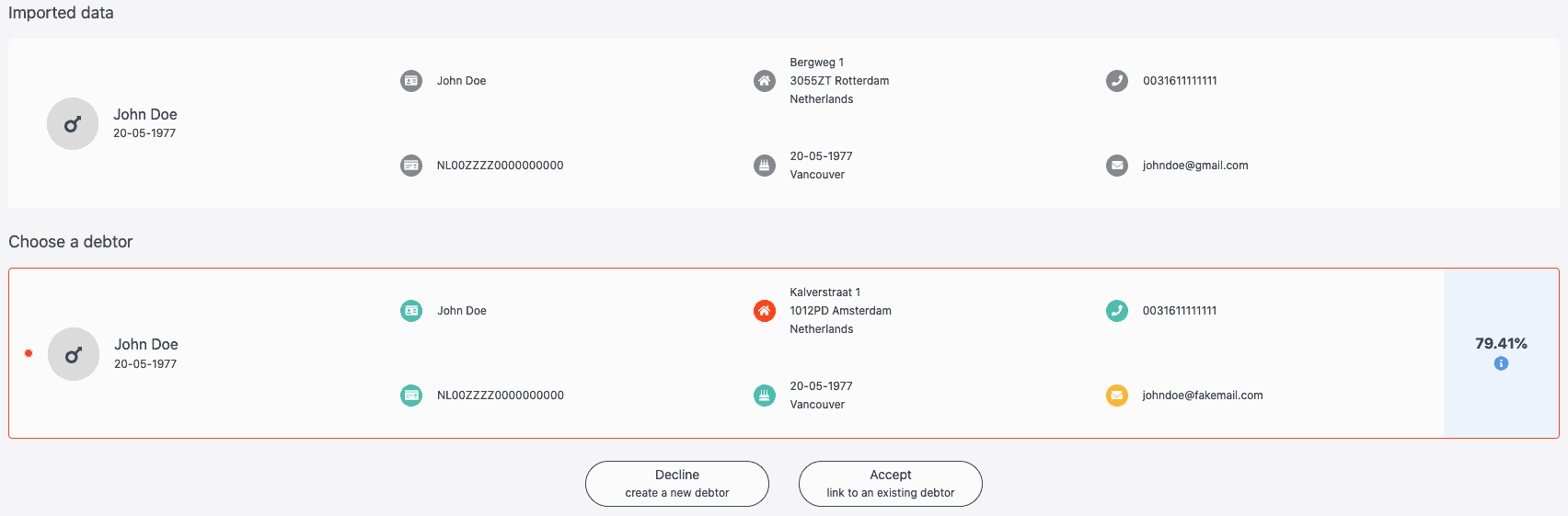Click the info icon under 79.41%

(x=1501, y=364)
